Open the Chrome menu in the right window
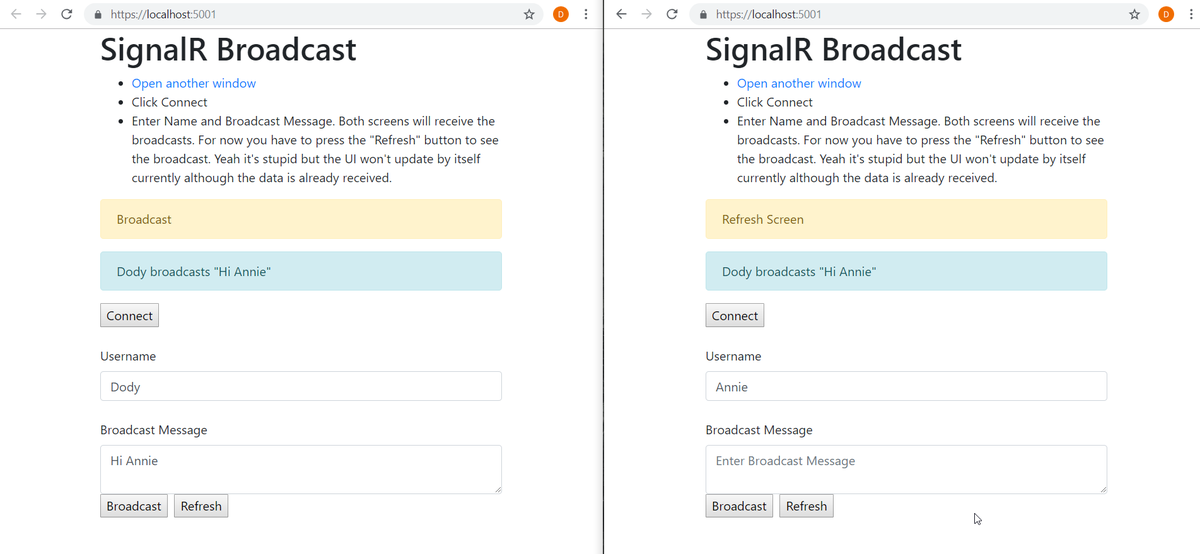 point(1190,15)
